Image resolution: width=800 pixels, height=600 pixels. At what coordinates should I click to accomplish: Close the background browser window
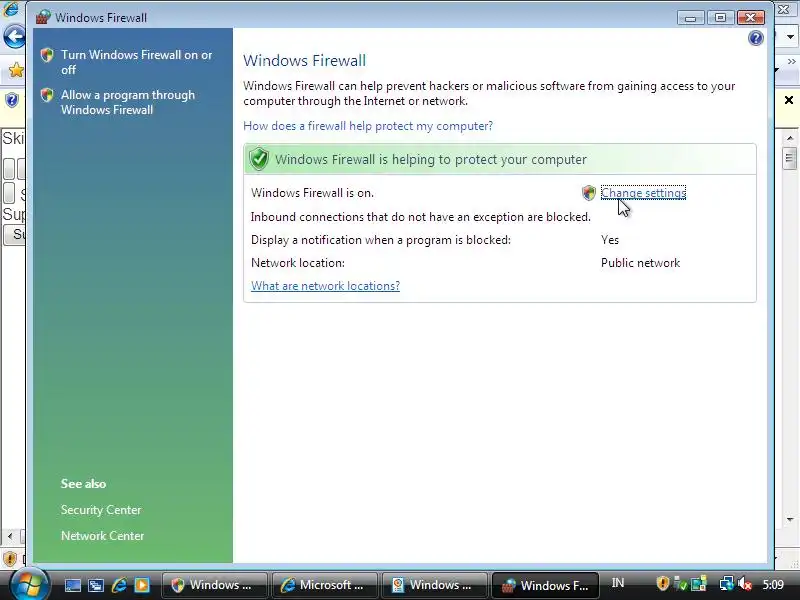(x=784, y=9)
